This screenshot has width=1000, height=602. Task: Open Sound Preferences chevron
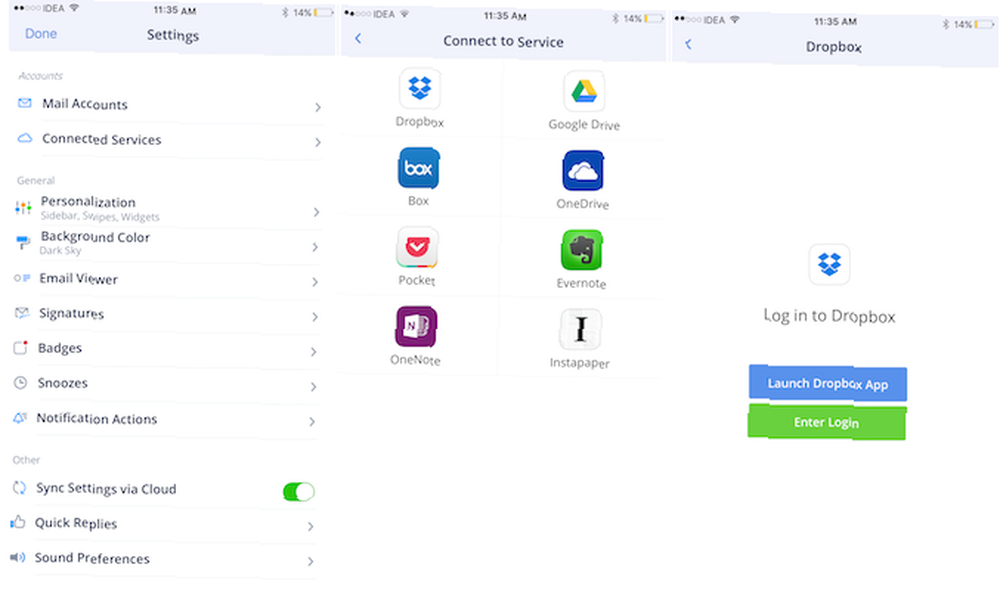311,561
